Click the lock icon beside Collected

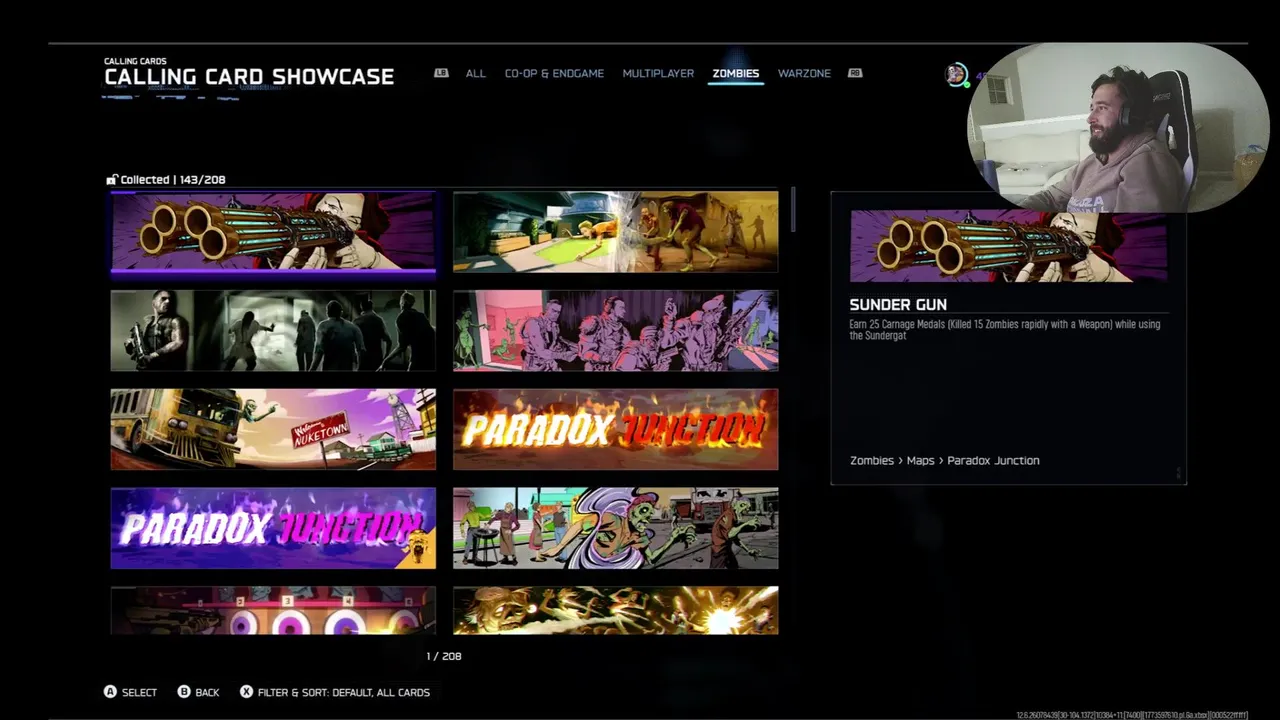(112, 180)
